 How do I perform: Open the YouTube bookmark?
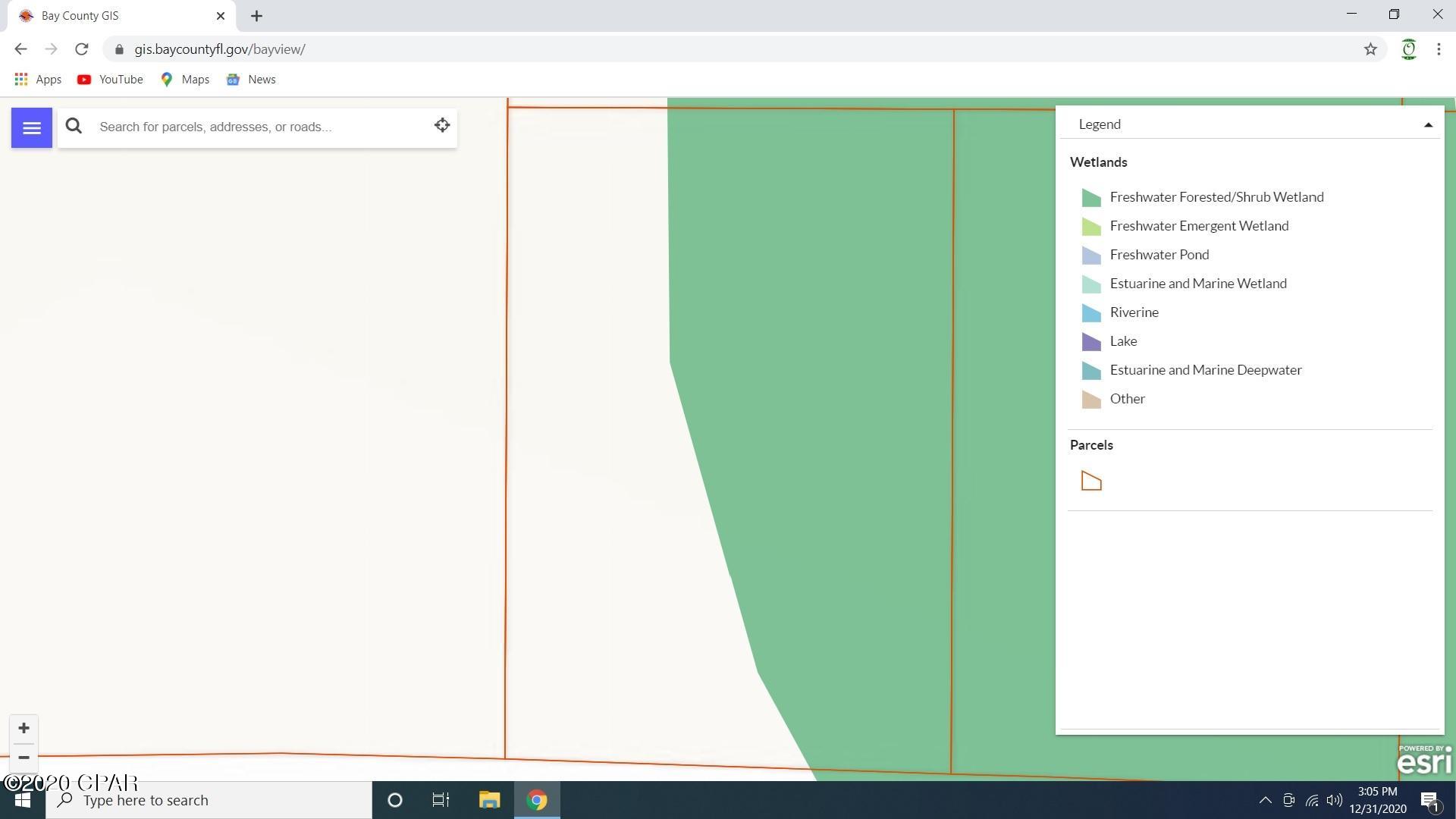[110, 80]
